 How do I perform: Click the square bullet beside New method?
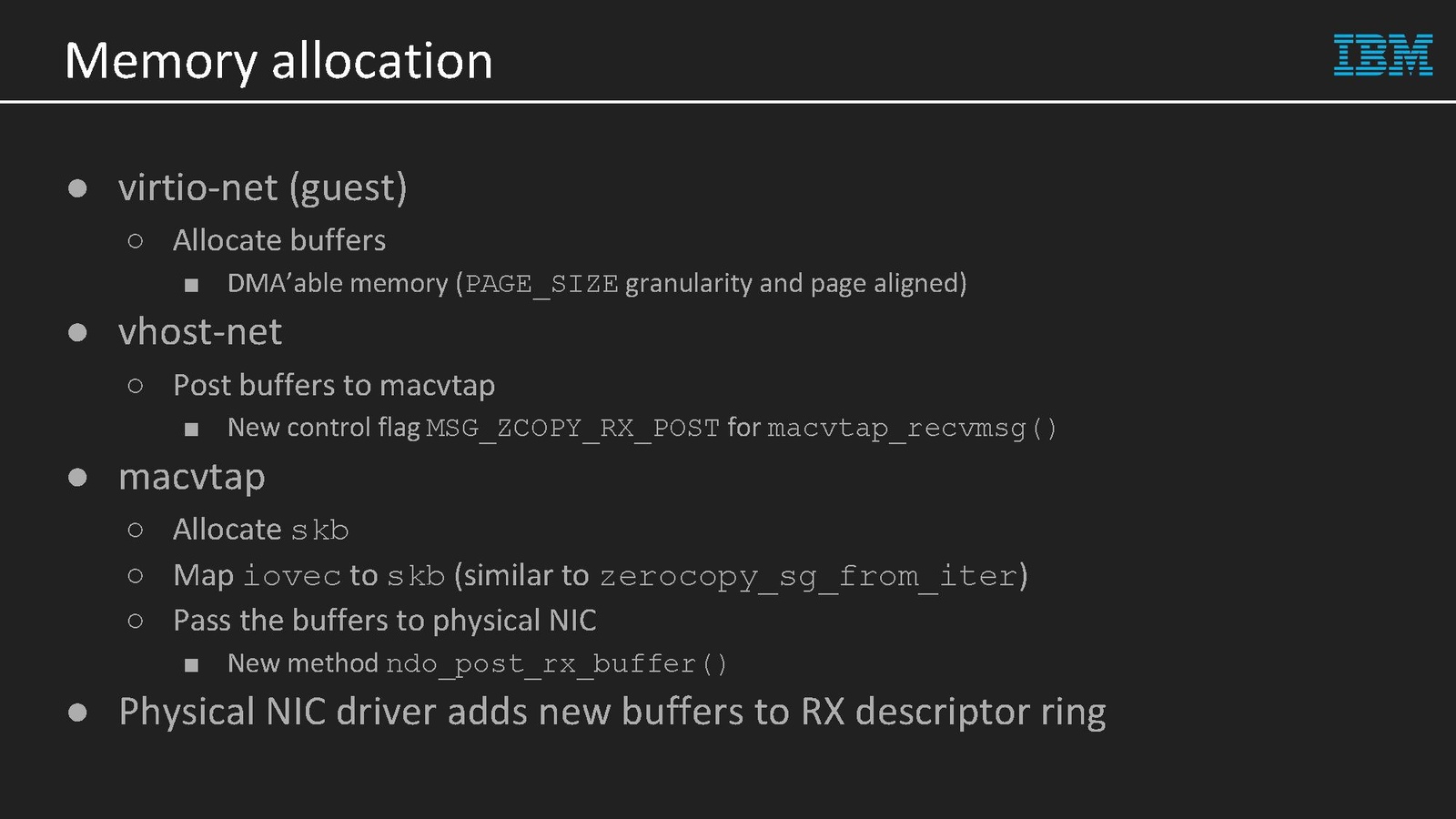[x=191, y=665]
